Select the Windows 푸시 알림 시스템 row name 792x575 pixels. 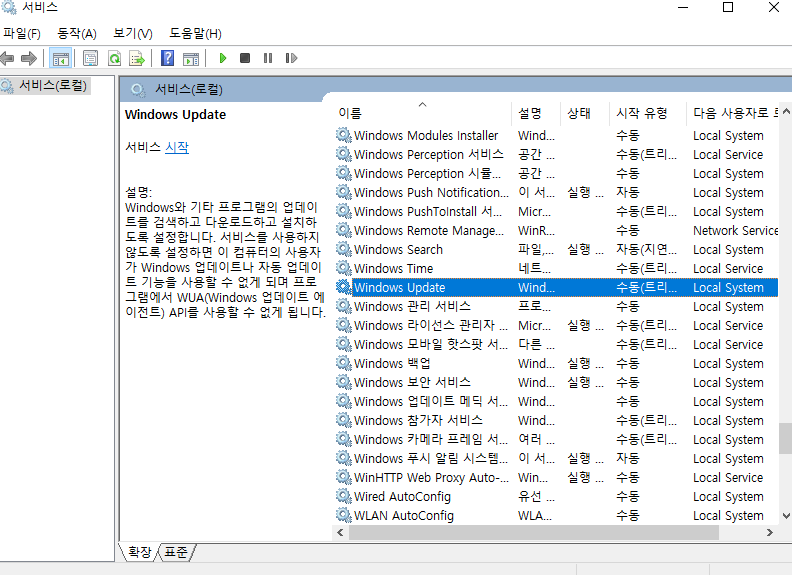click(431, 458)
